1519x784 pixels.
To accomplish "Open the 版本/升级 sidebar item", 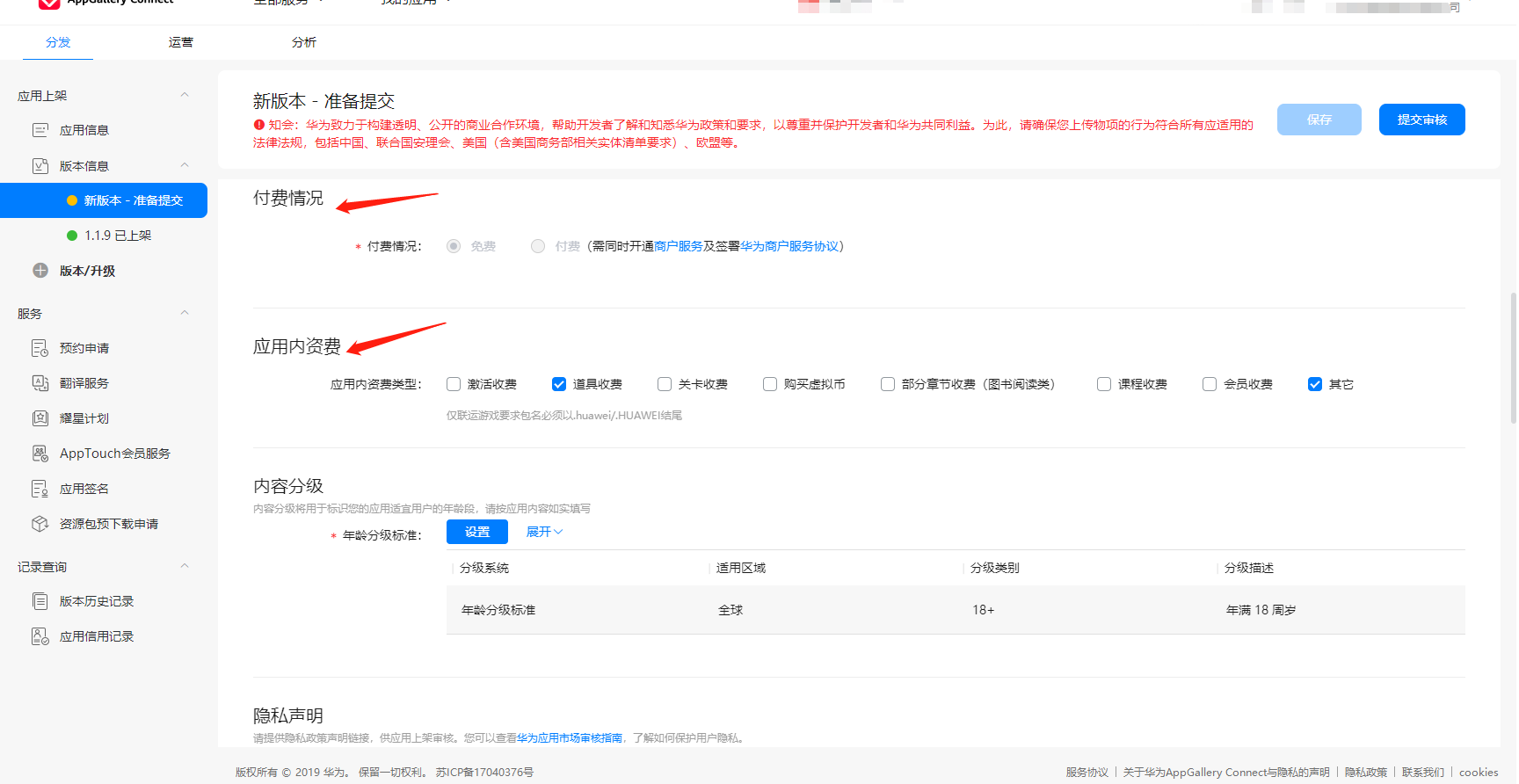I will click(87, 271).
